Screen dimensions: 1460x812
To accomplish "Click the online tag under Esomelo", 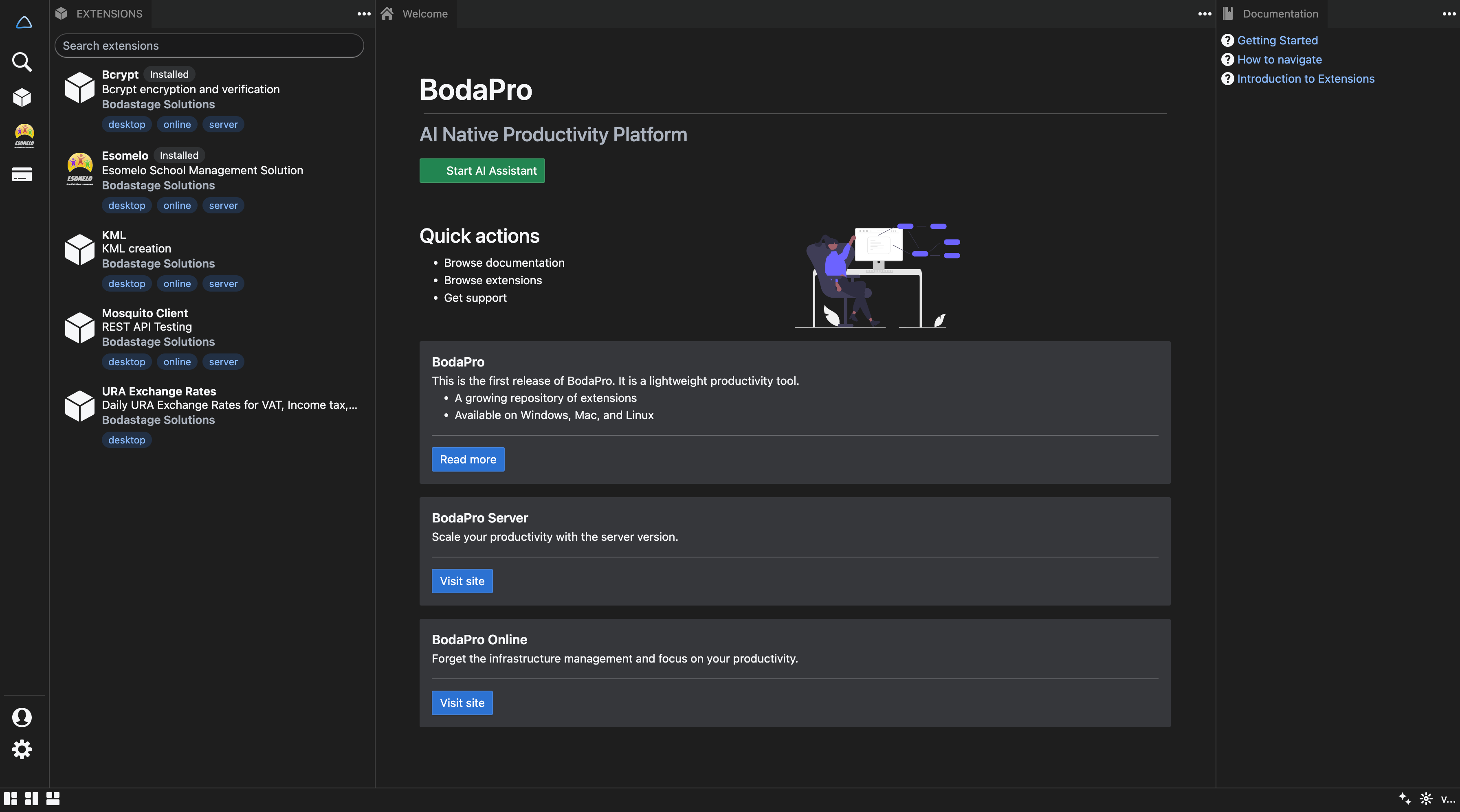I will [x=177, y=205].
